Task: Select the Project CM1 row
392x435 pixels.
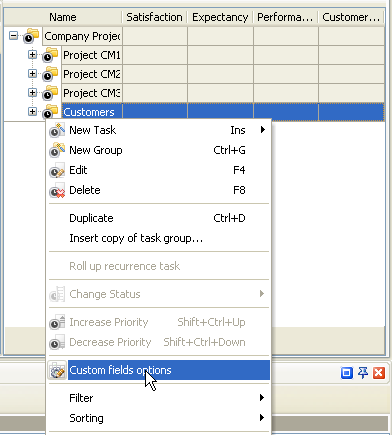Action: pyautogui.click(x=92, y=55)
